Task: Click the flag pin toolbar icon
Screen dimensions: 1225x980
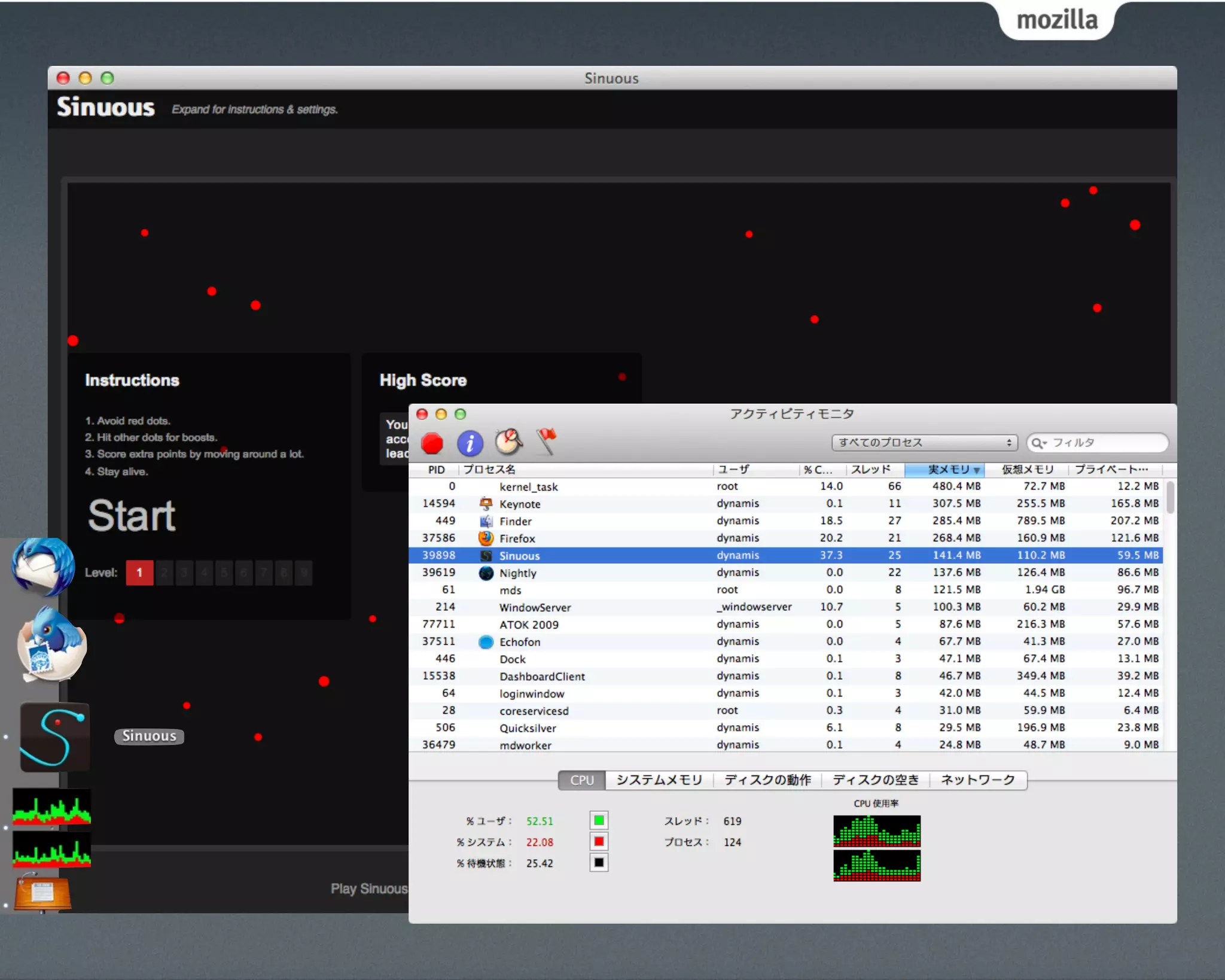Action: (x=546, y=442)
